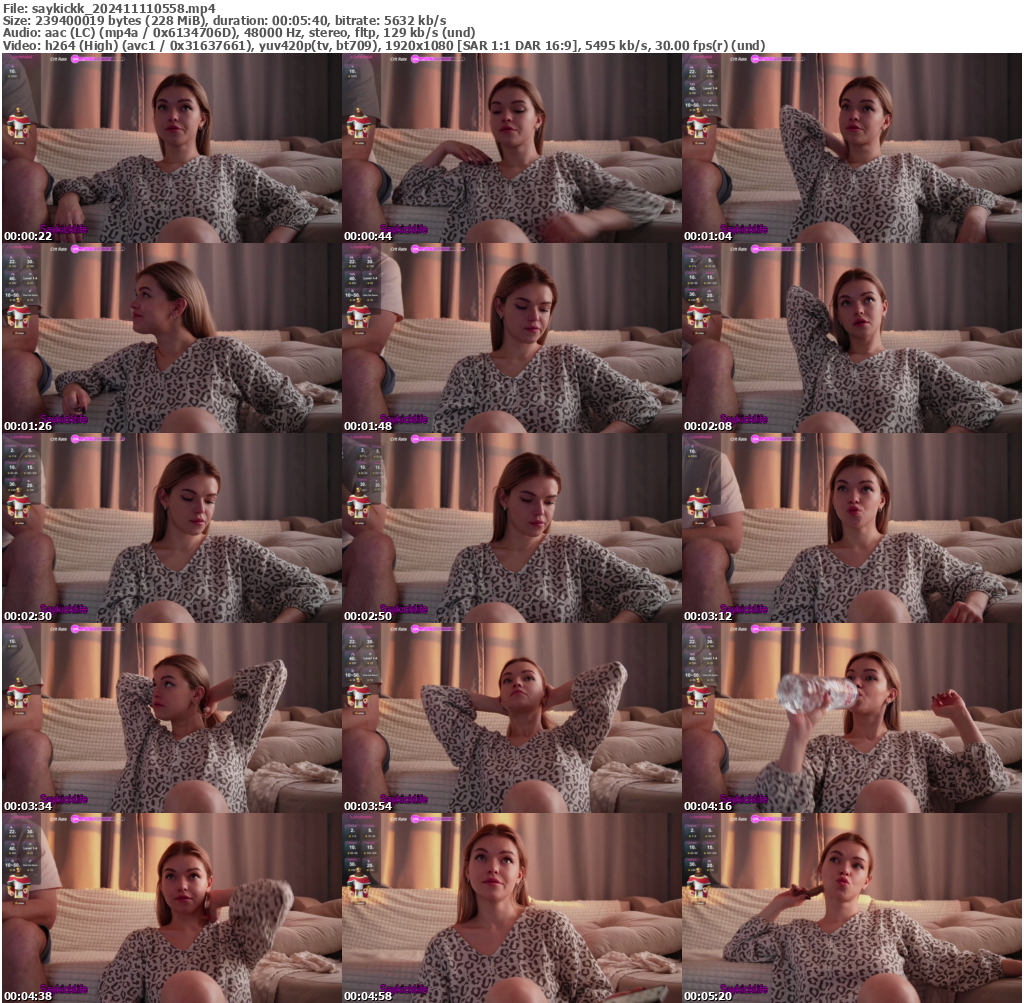Open the 00:01:26 frame thumbnail
This screenshot has height=1003, width=1024.
click(171, 338)
